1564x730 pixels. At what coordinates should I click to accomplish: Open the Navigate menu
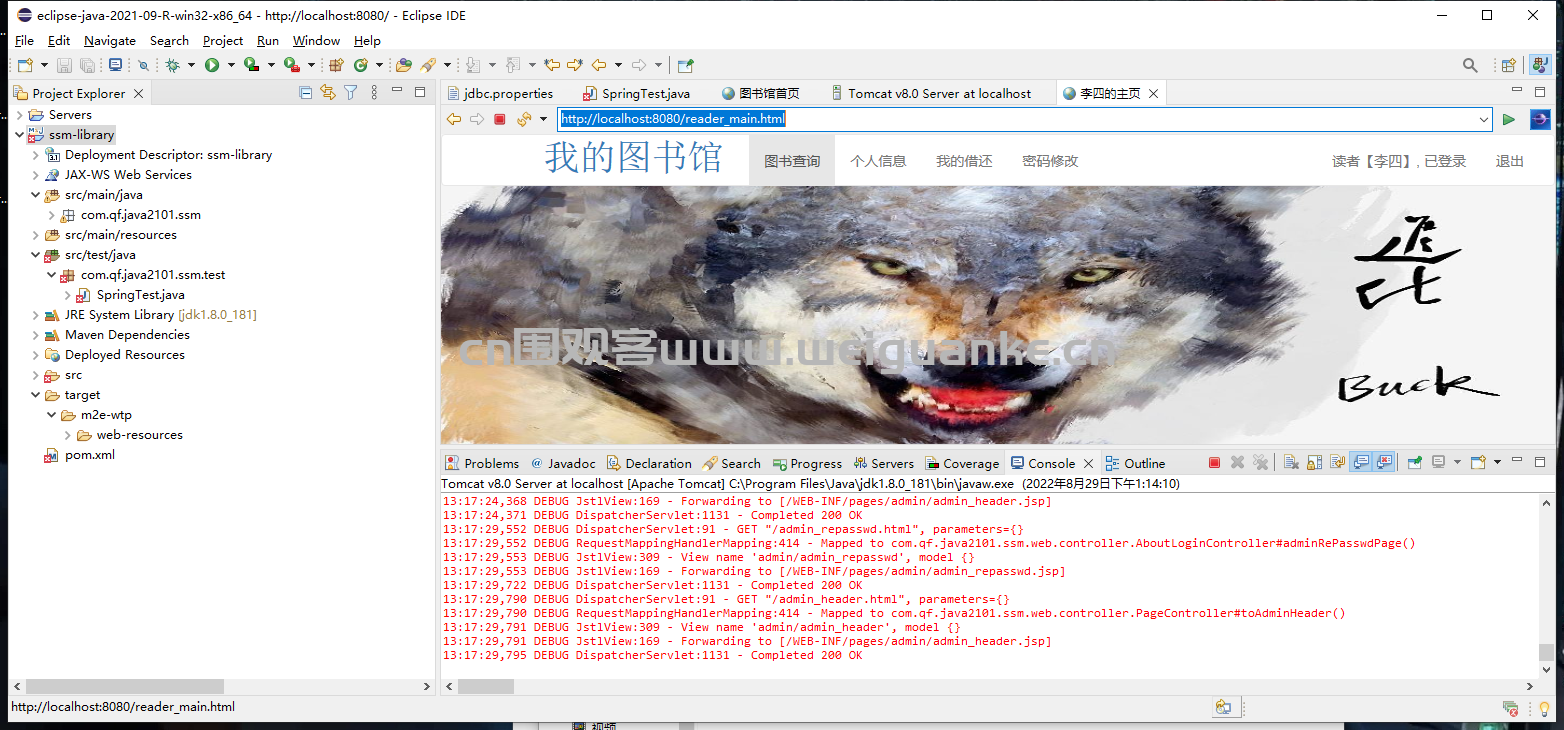110,41
